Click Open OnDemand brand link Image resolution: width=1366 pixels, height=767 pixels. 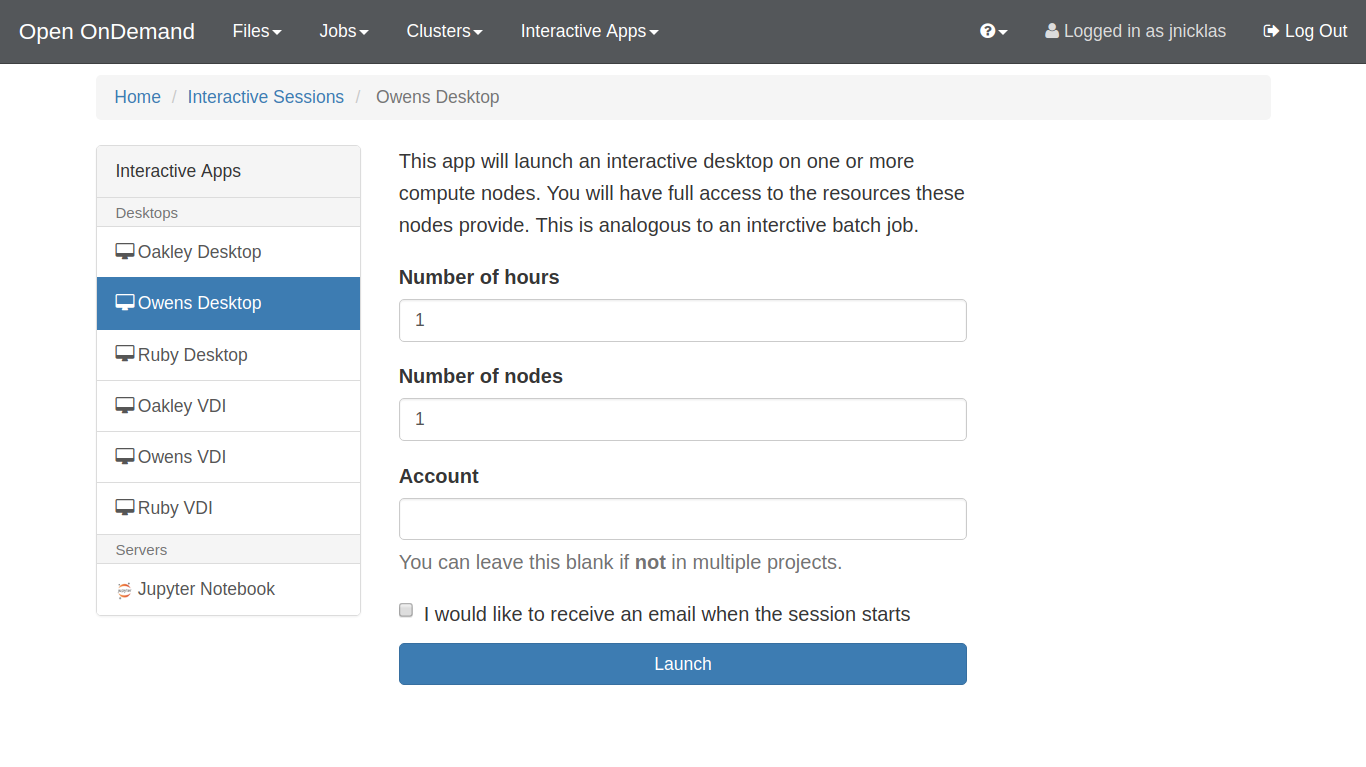107,31
